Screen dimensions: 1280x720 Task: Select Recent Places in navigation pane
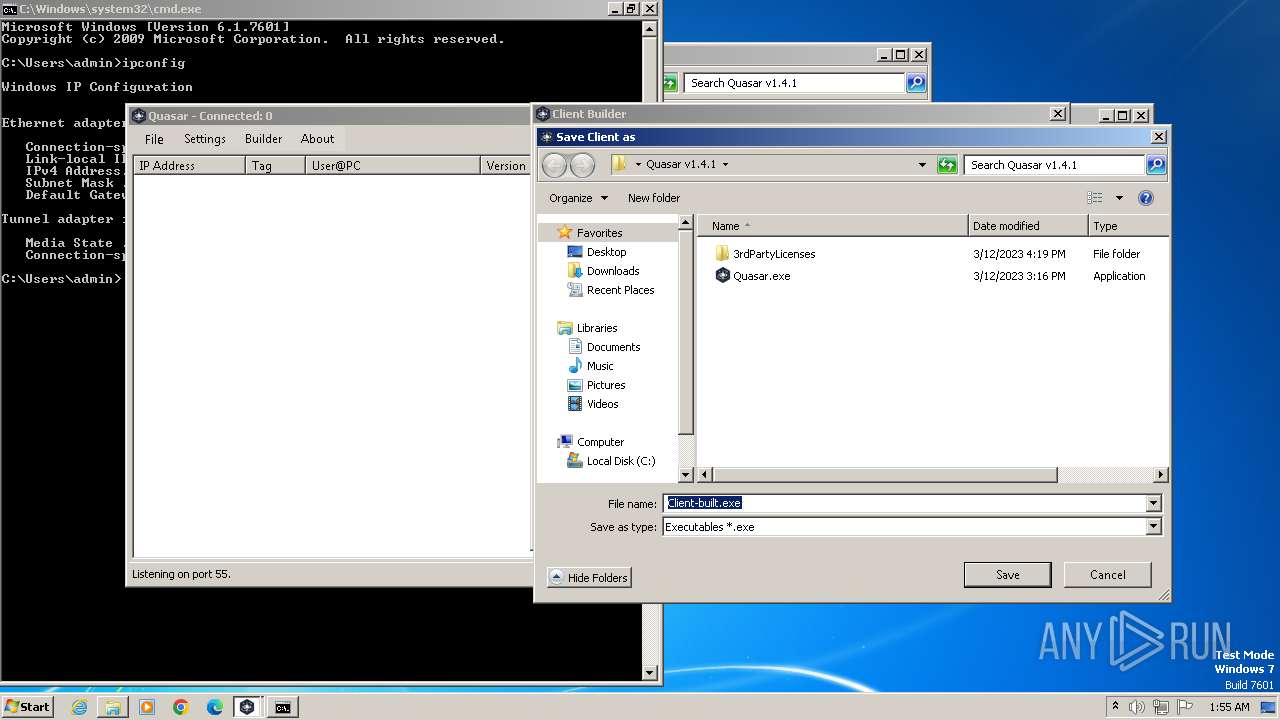pos(620,290)
